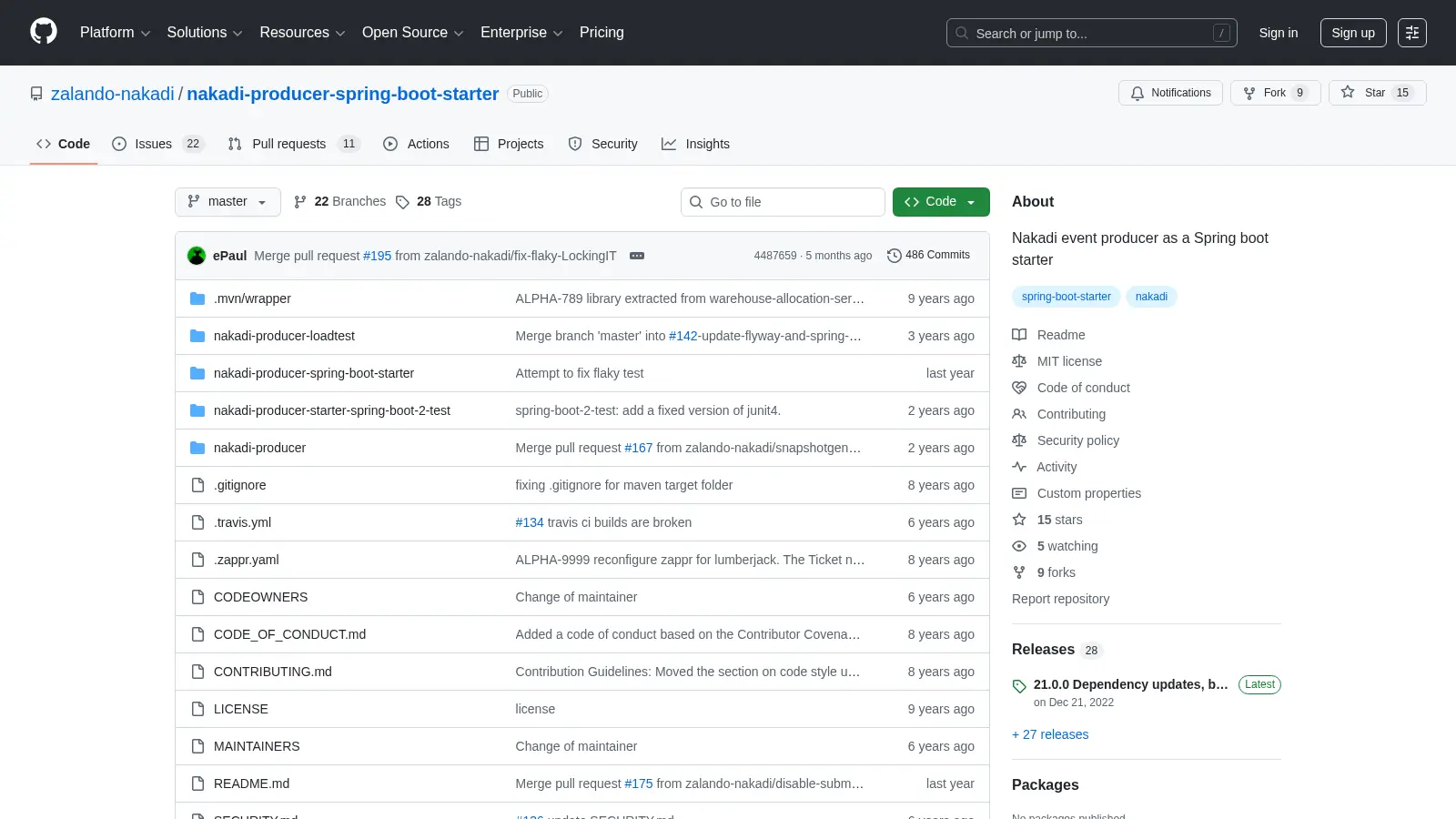
Task: Click the tag icon beside 28 Tags
Action: click(402, 202)
